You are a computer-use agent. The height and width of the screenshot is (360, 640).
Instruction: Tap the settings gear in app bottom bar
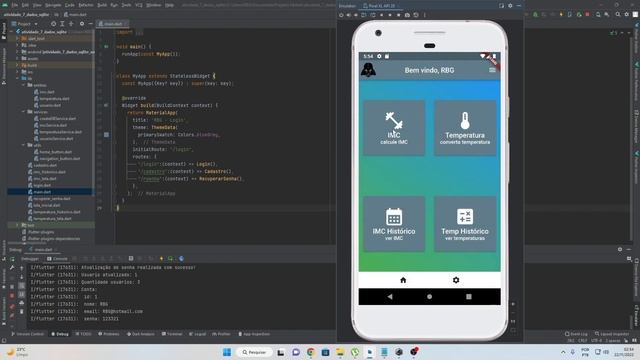(x=456, y=280)
